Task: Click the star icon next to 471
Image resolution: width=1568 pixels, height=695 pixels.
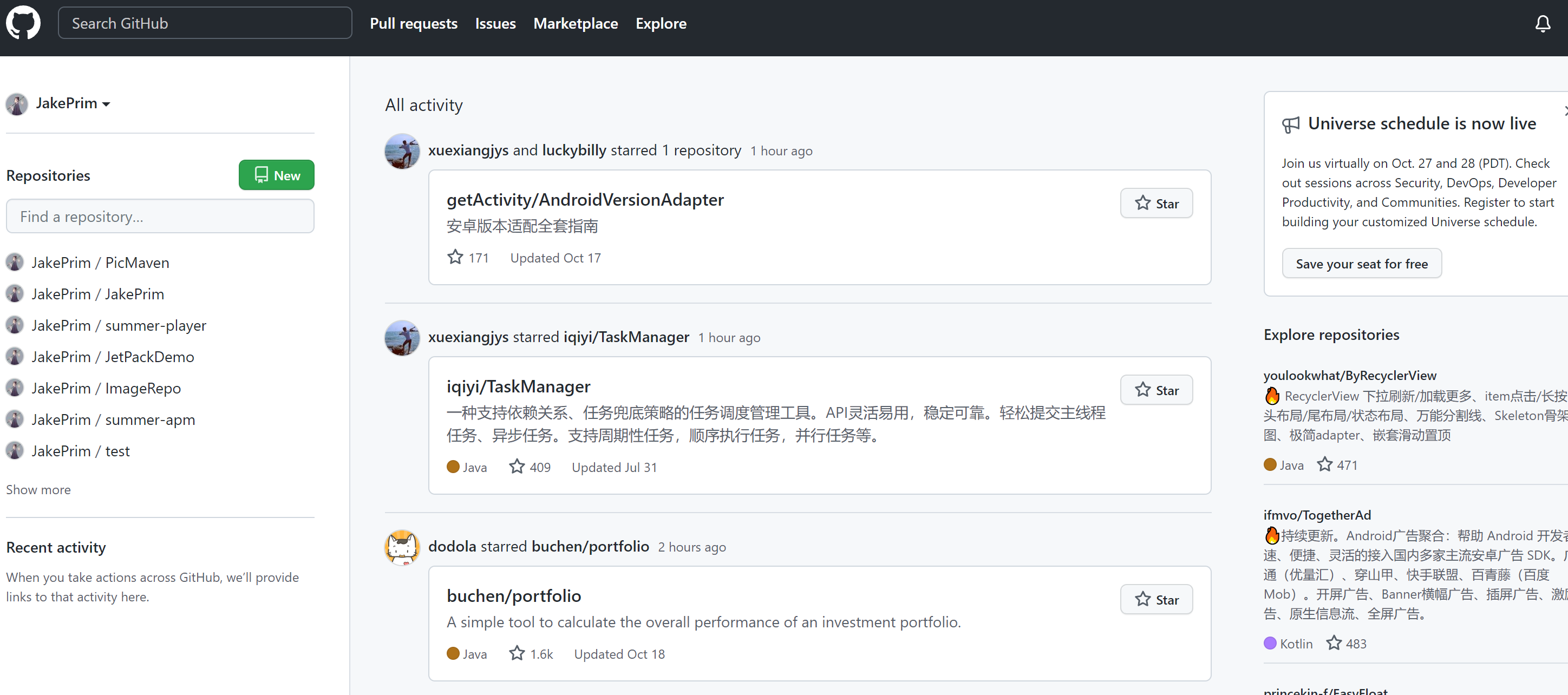Action: coord(1324,465)
